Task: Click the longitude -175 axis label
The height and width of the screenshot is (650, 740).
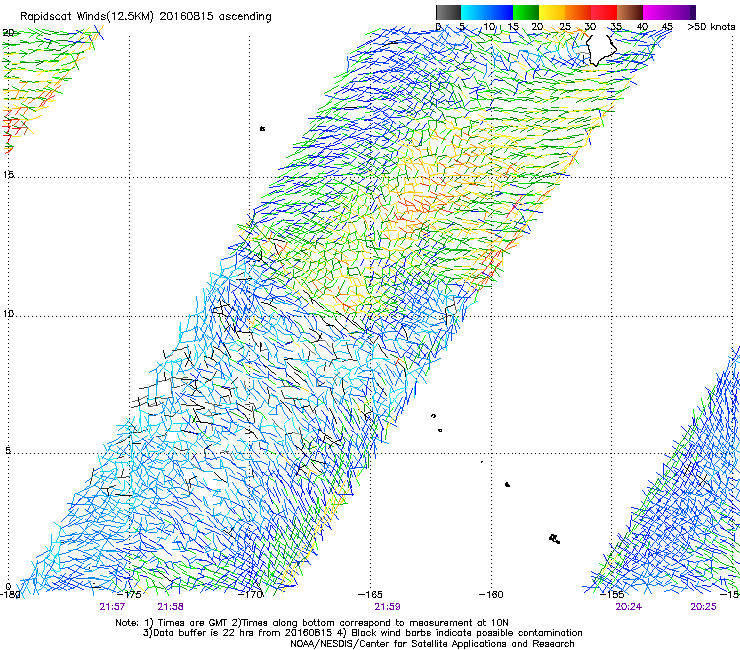Action: tap(129, 594)
